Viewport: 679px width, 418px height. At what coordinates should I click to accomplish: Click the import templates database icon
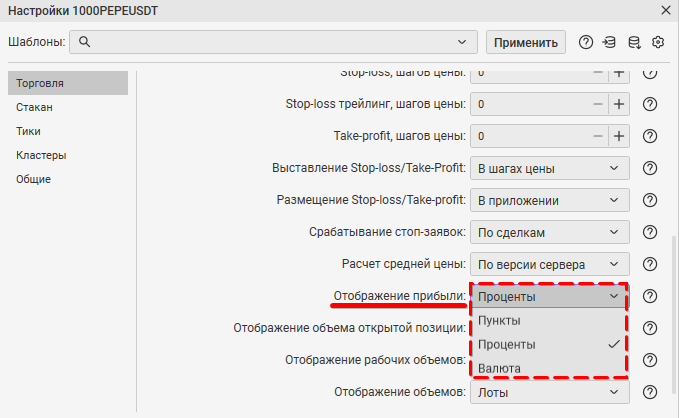[x=610, y=42]
